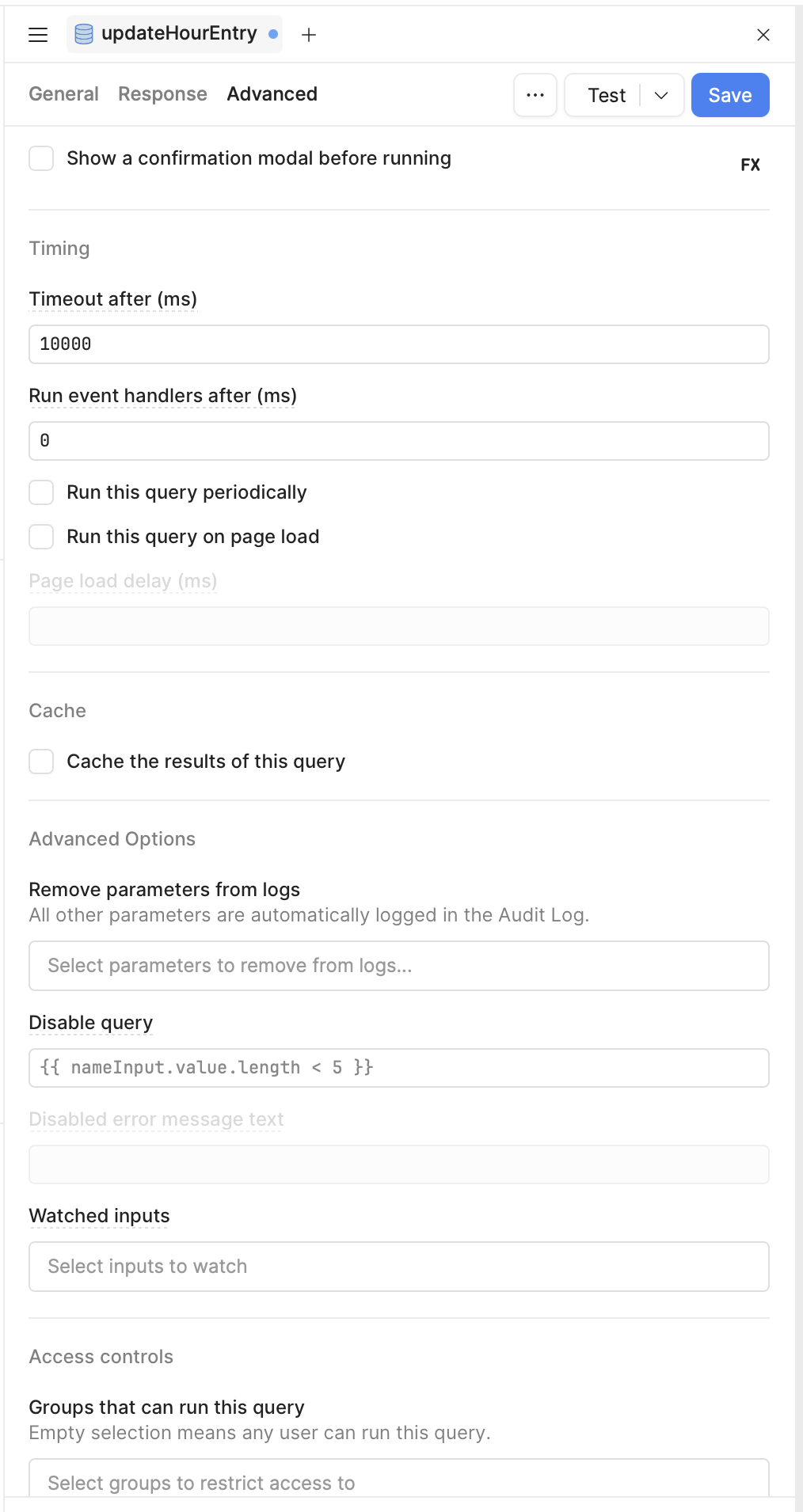Enable confirmation modal before running
This screenshot has width=803, height=1512.
click(41, 158)
